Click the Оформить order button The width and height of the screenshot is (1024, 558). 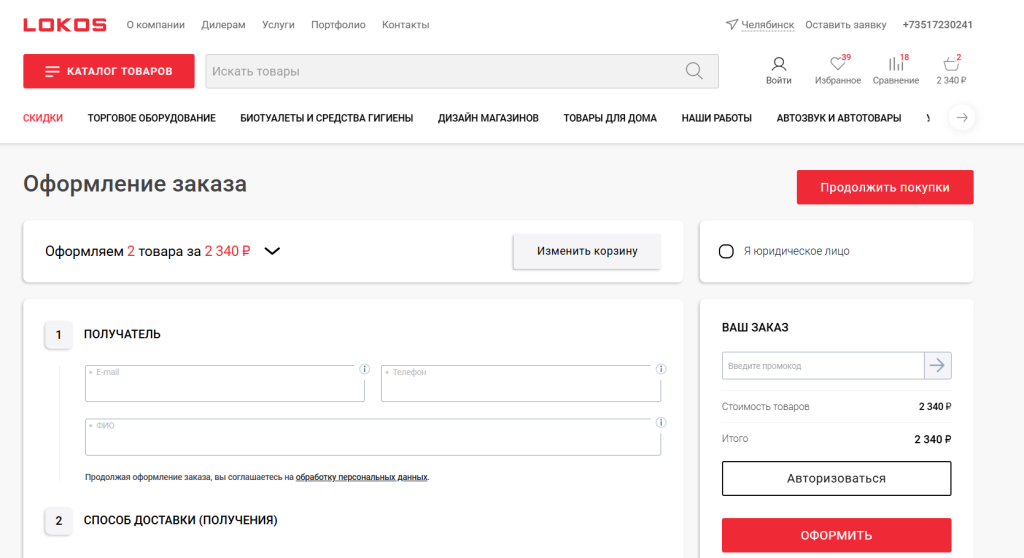tap(837, 535)
